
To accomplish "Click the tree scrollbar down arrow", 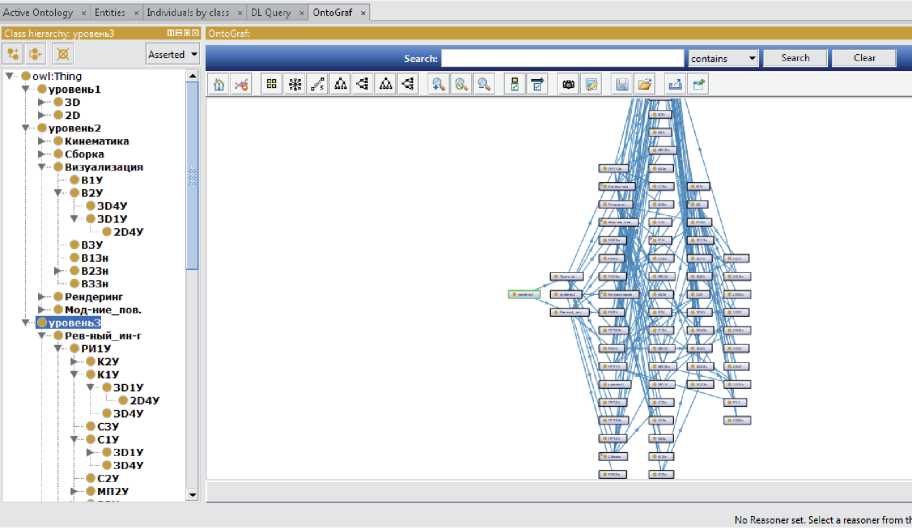I will pos(193,495).
